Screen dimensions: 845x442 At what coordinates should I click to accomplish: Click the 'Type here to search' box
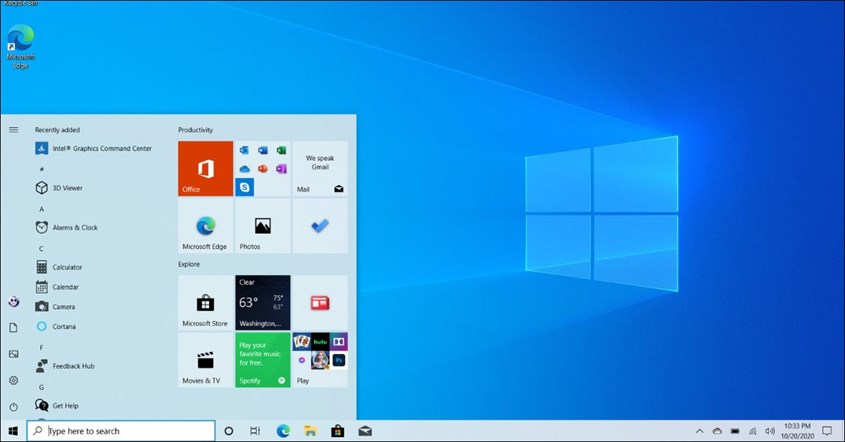pyautogui.click(x=121, y=431)
